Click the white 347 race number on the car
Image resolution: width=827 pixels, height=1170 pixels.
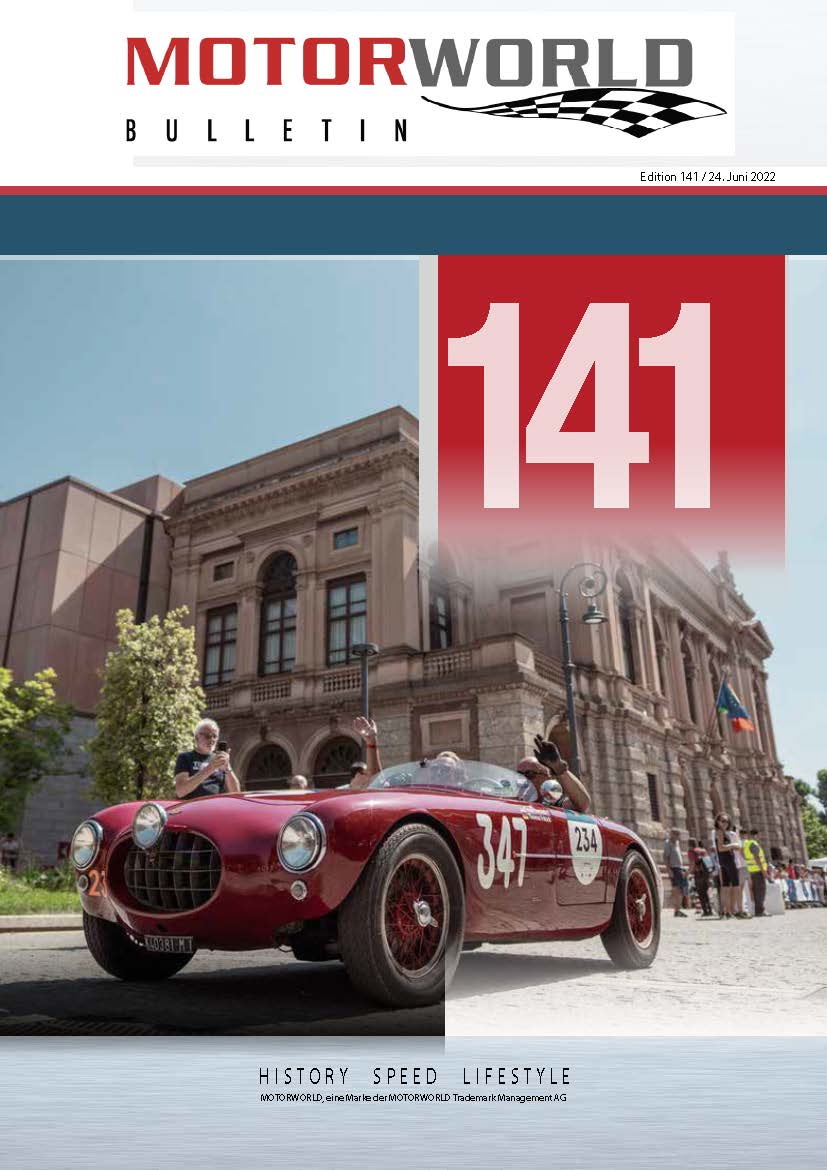(501, 850)
